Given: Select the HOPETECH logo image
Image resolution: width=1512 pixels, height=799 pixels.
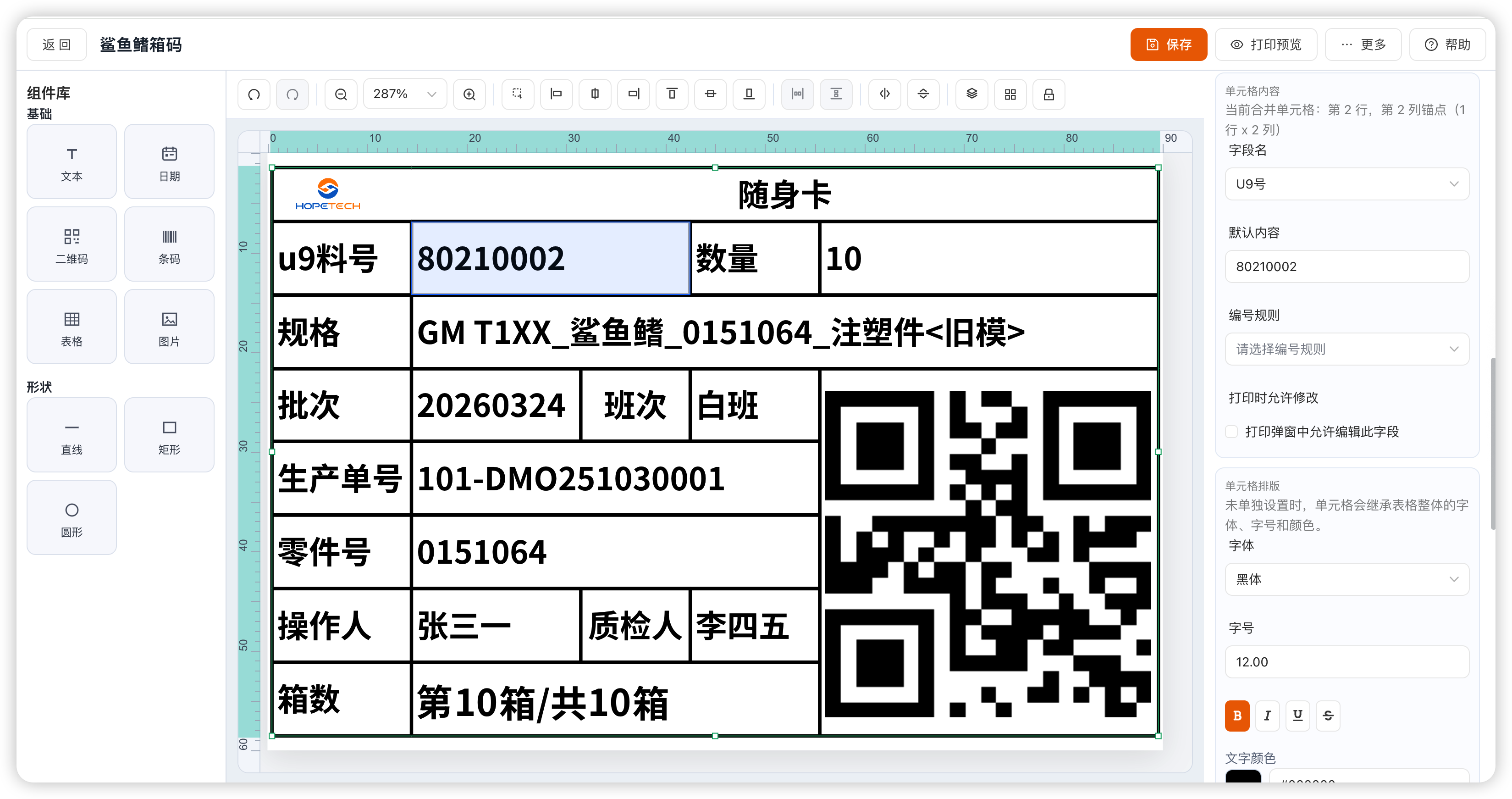Looking at the screenshot, I should pos(327,194).
